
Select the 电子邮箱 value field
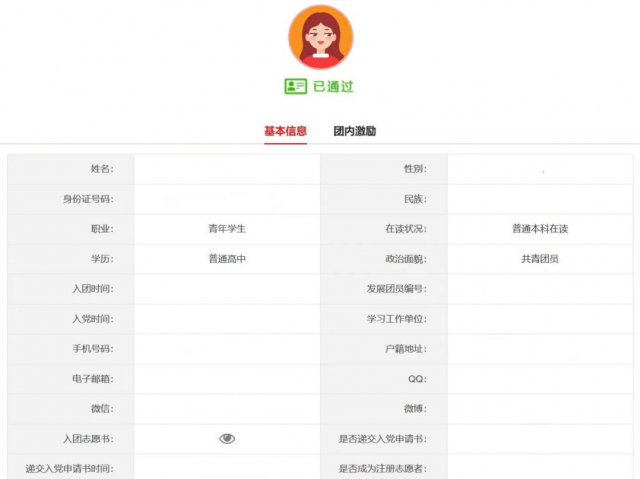(x=227, y=379)
